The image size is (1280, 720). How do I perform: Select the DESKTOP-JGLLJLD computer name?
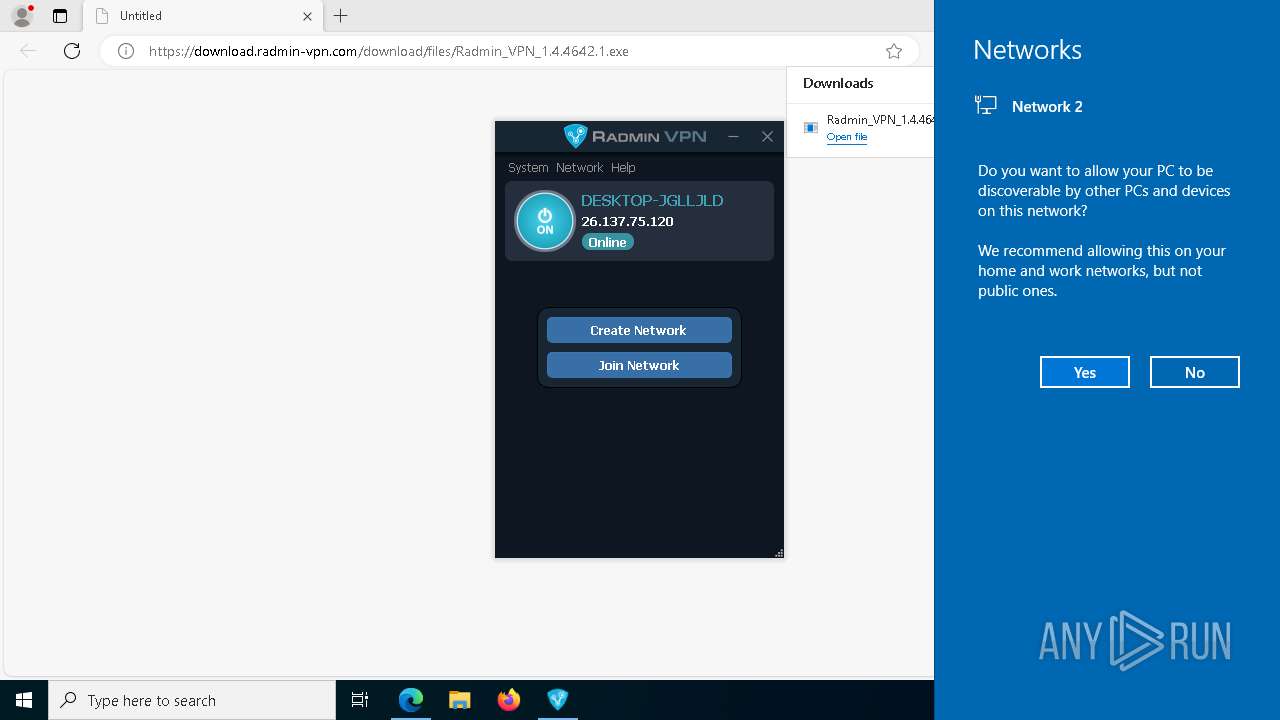pyautogui.click(x=652, y=200)
